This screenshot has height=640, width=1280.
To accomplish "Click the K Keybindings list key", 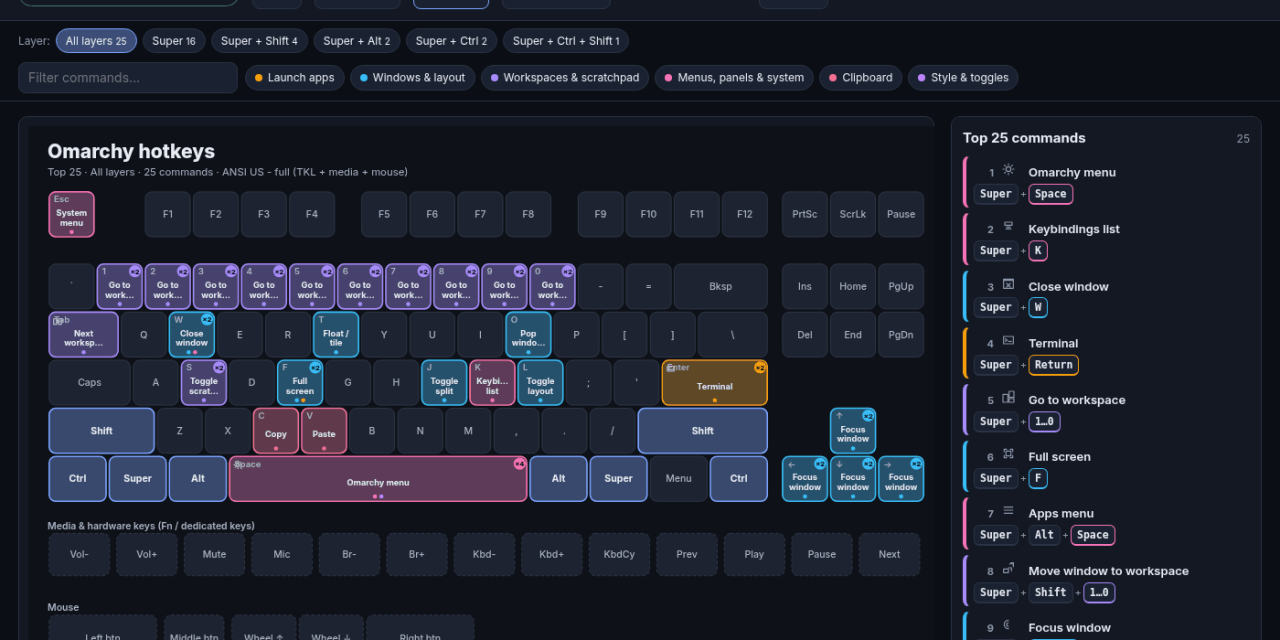I will pyautogui.click(x=492, y=383).
